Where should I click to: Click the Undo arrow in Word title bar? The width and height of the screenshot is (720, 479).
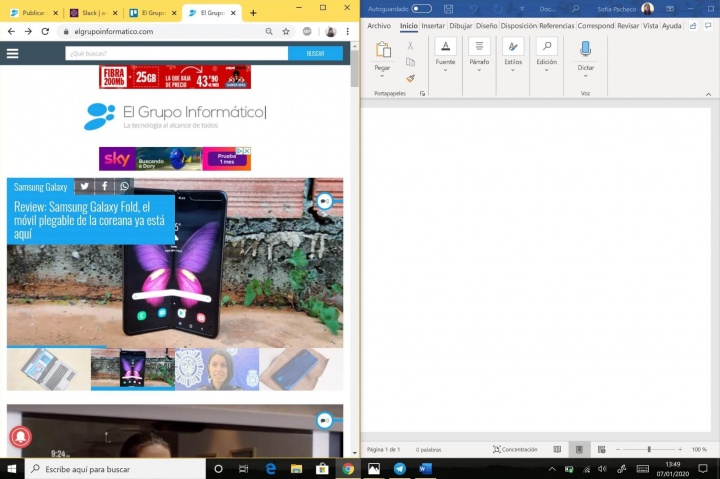click(473, 9)
